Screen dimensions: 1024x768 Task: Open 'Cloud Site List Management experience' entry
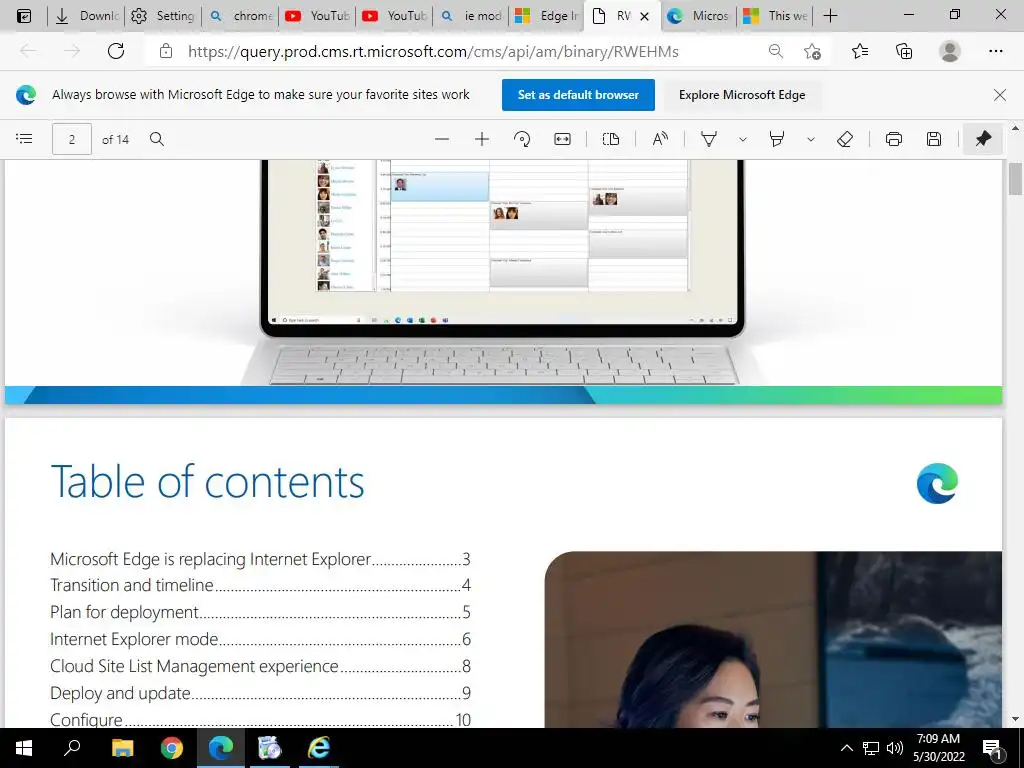tap(260, 666)
